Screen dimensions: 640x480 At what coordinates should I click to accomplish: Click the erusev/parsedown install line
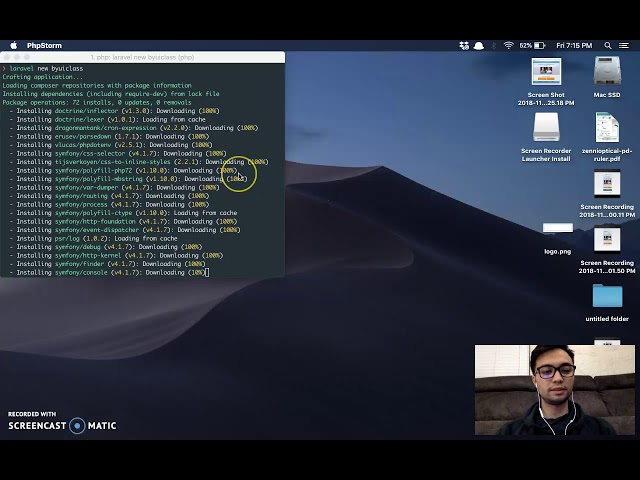click(x=109, y=137)
